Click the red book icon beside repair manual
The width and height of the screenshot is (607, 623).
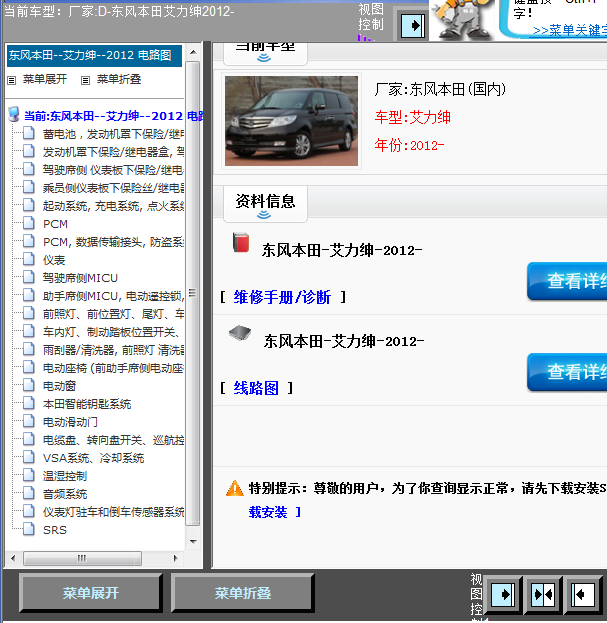tap(241, 242)
